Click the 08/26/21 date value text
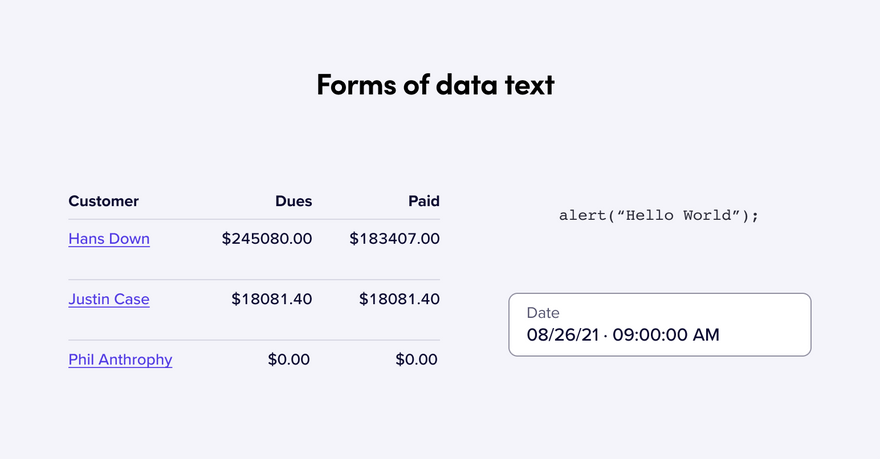The width and height of the screenshot is (880, 459). click(563, 335)
